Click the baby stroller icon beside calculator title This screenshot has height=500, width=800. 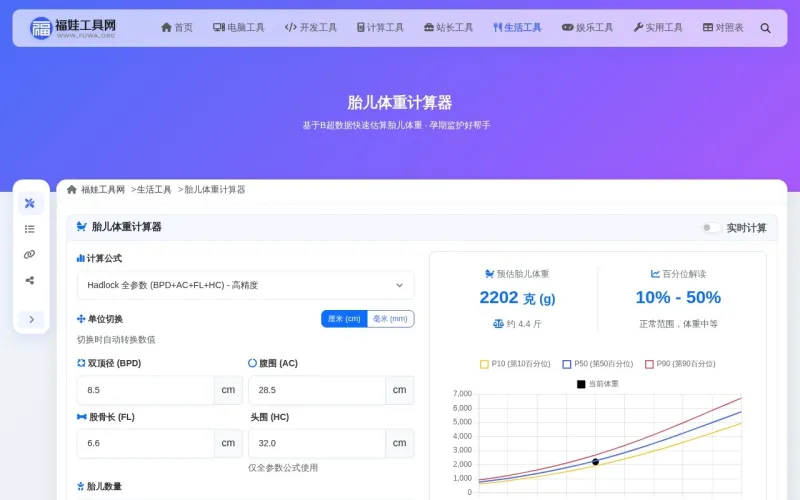[81, 227]
